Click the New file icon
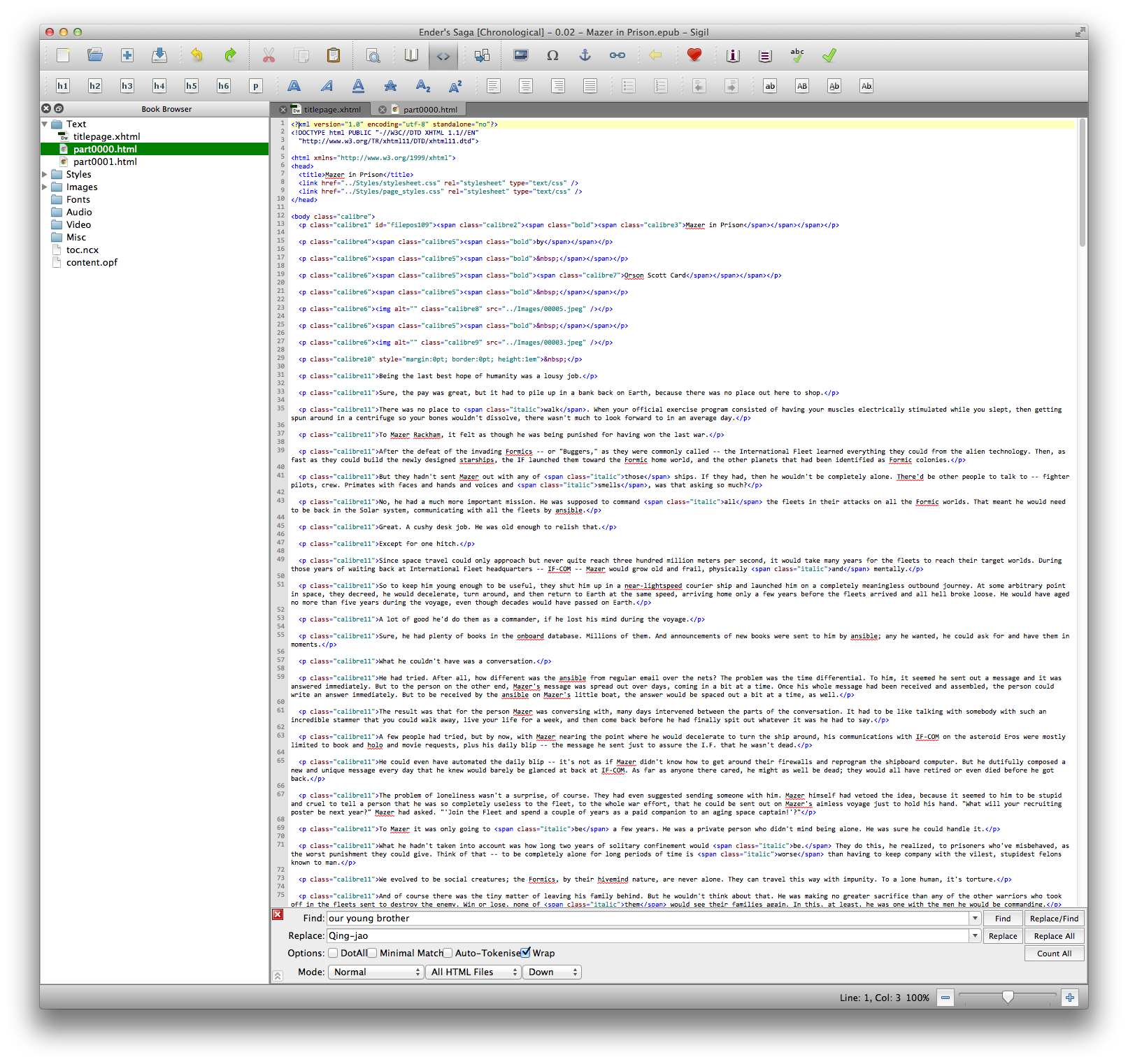This screenshot has height=1064, width=1128. point(63,55)
